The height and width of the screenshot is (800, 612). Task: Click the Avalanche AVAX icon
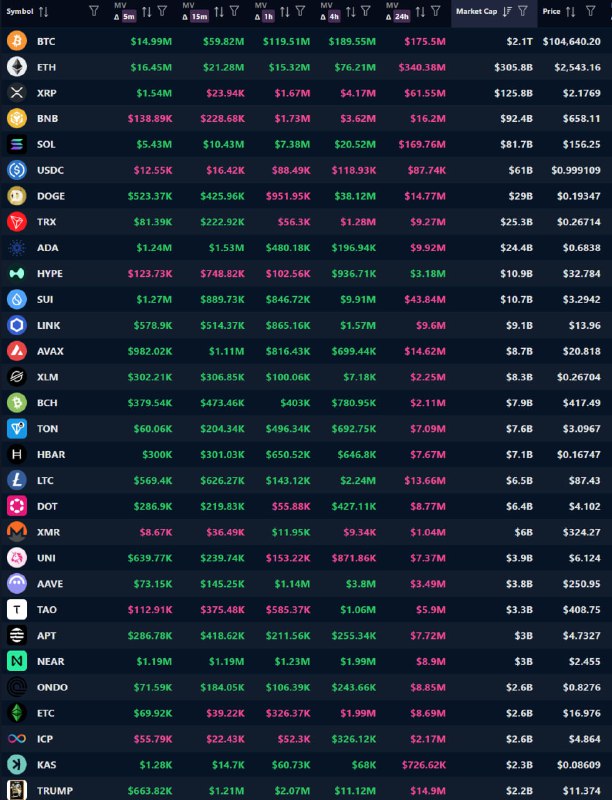click(x=17, y=351)
